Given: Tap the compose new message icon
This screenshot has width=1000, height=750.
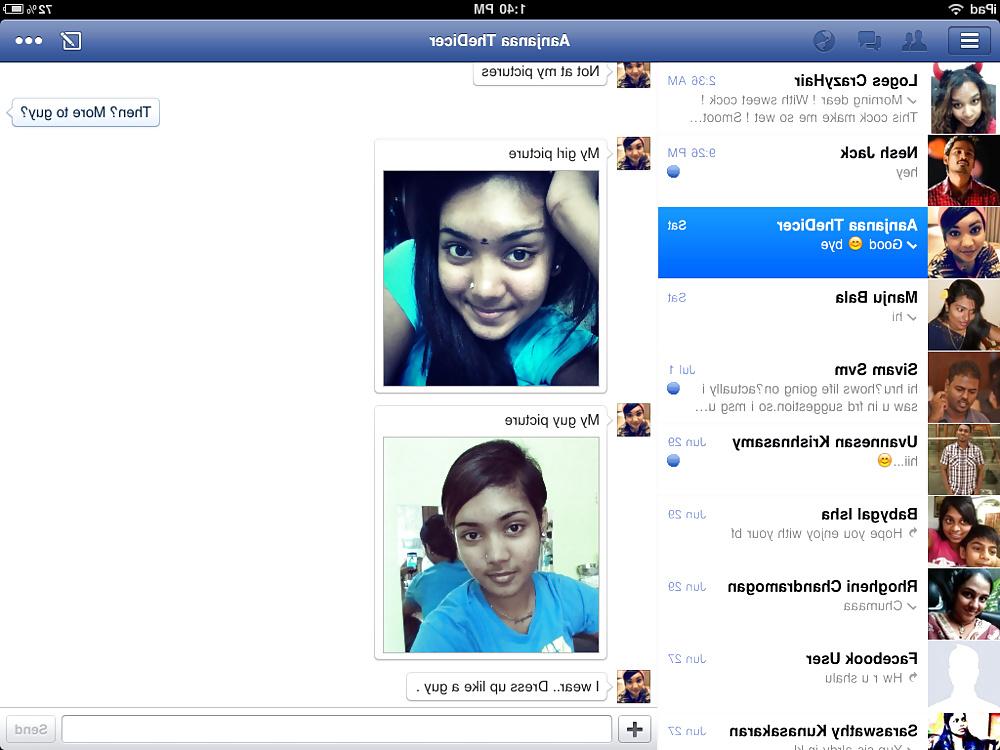Looking at the screenshot, I should 71,41.
